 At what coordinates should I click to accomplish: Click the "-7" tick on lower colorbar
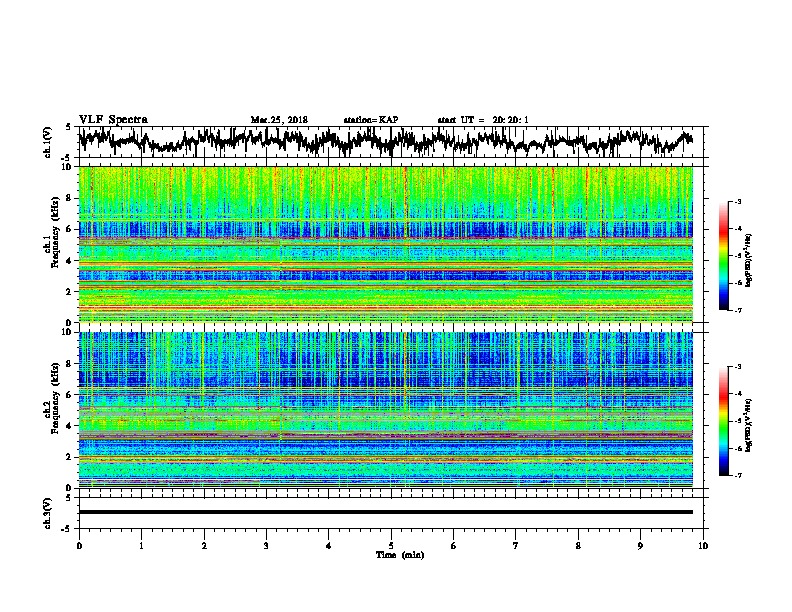pos(737,475)
